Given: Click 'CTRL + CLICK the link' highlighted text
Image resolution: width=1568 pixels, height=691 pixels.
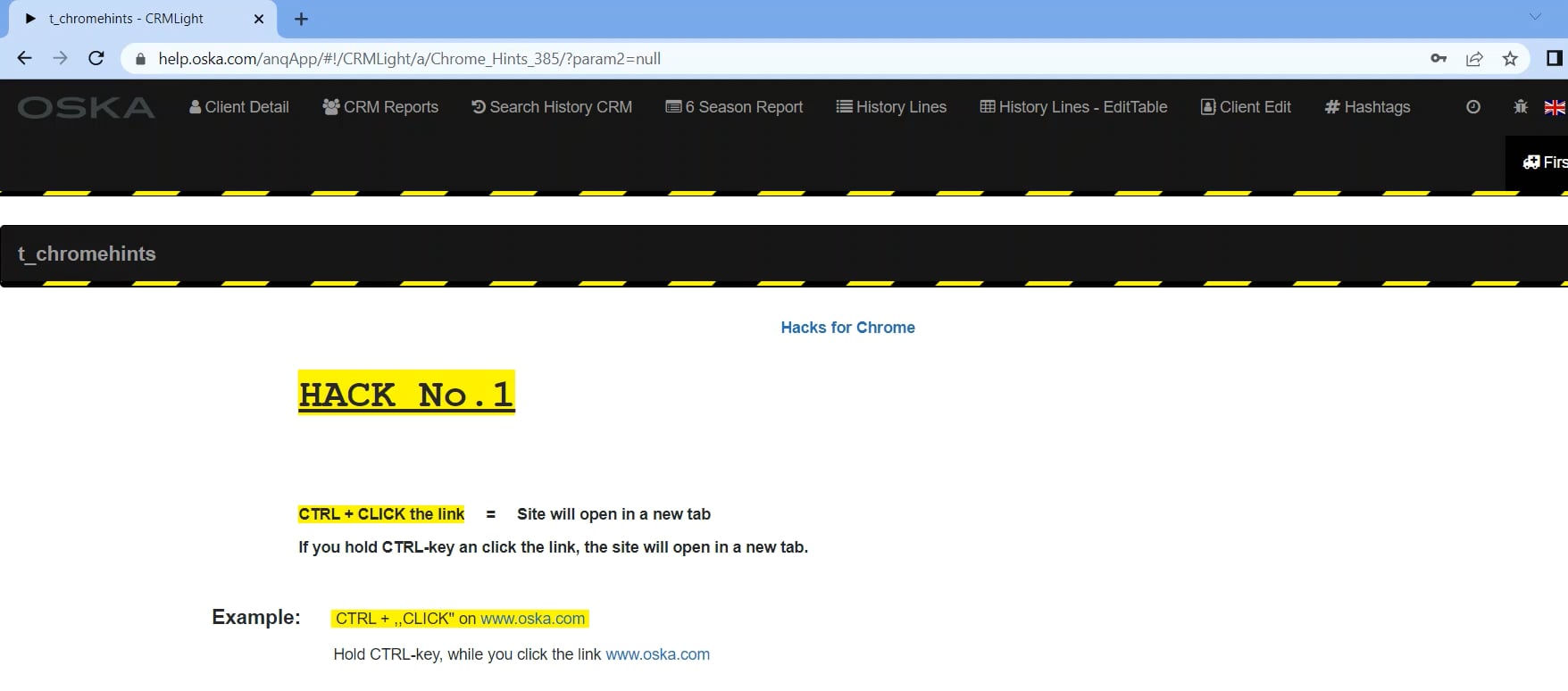Looking at the screenshot, I should 381,514.
